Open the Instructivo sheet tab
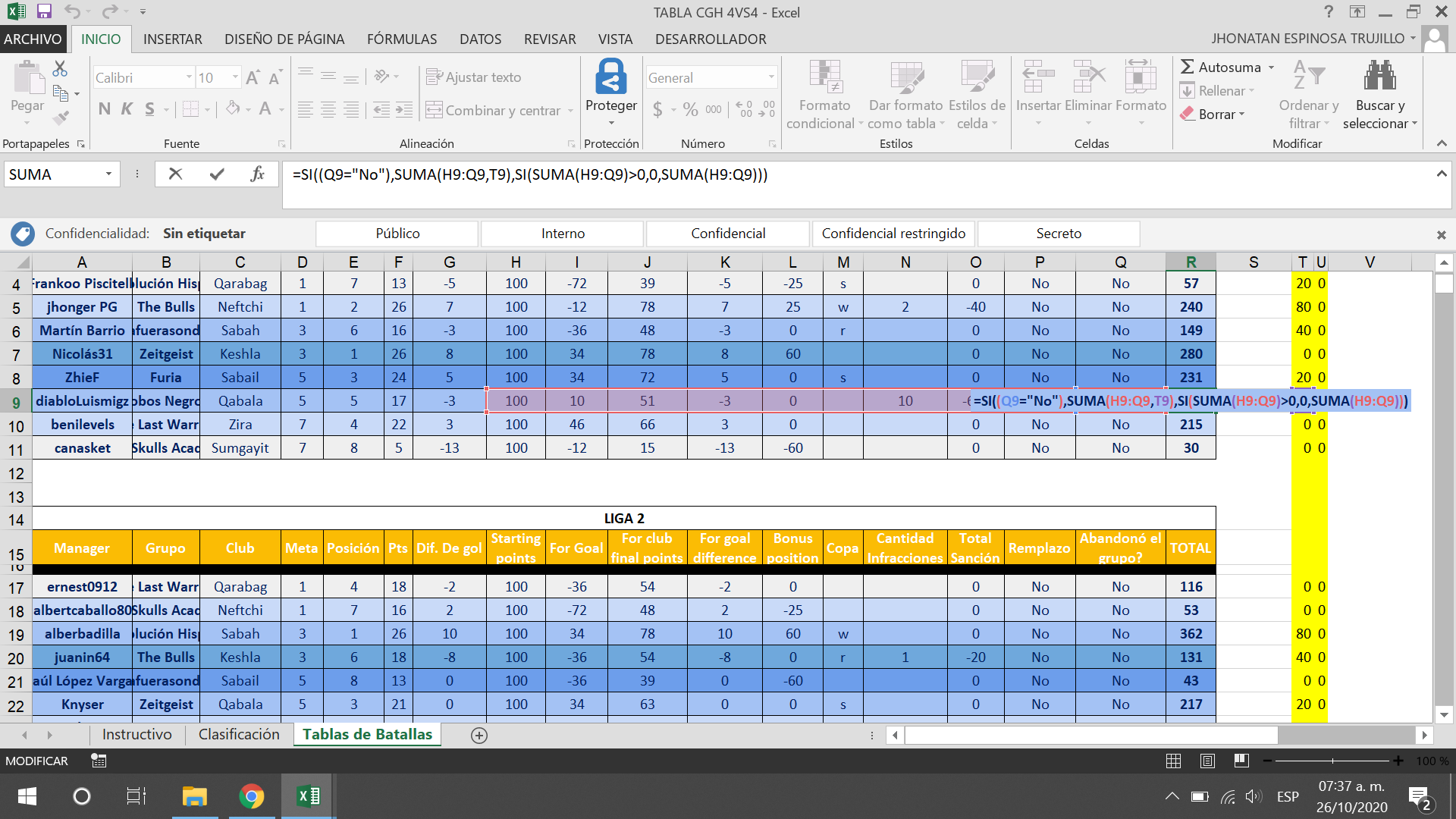This screenshot has height=819, width=1456. pos(137,734)
